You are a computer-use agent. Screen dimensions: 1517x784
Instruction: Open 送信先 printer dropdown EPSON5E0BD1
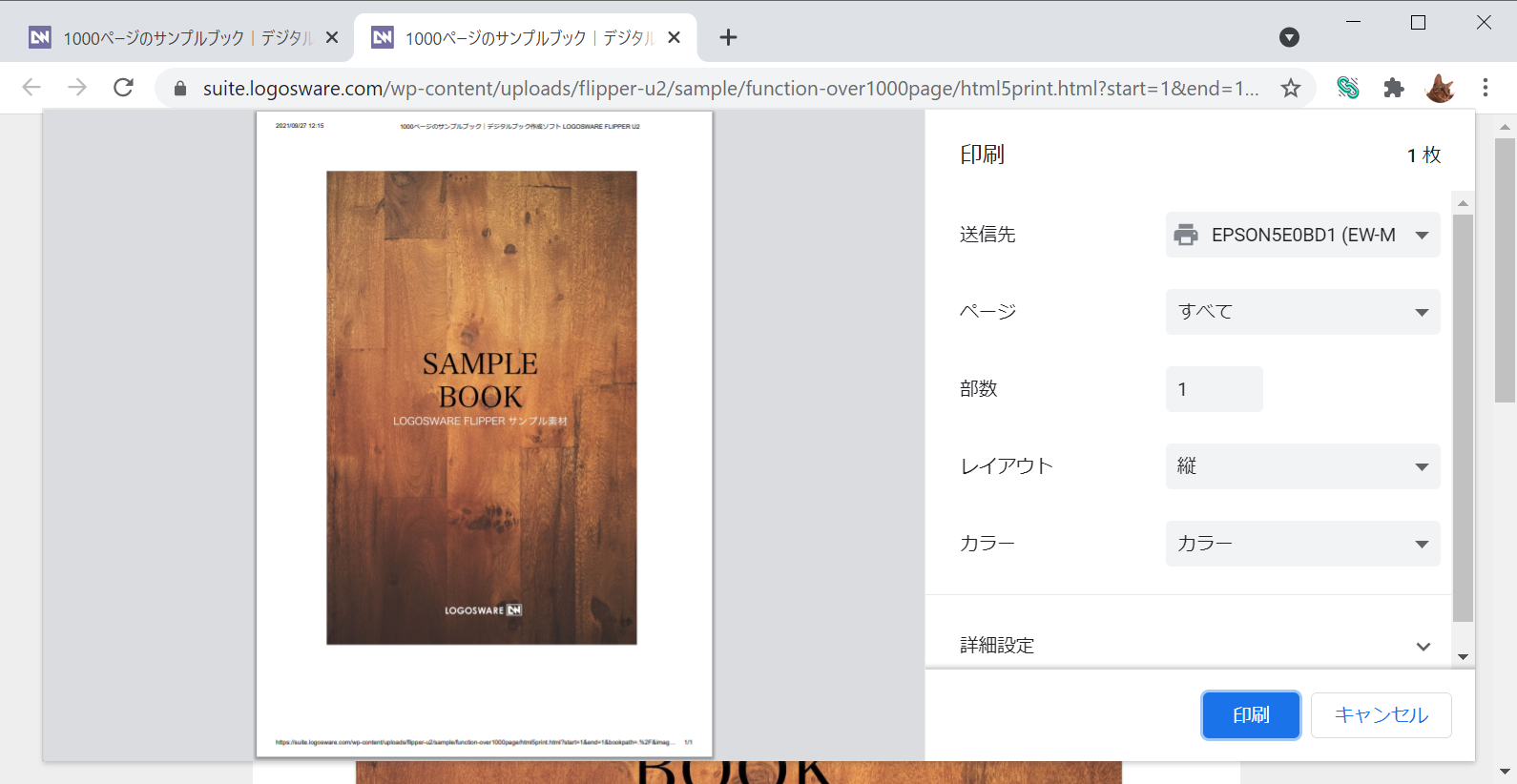1303,235
